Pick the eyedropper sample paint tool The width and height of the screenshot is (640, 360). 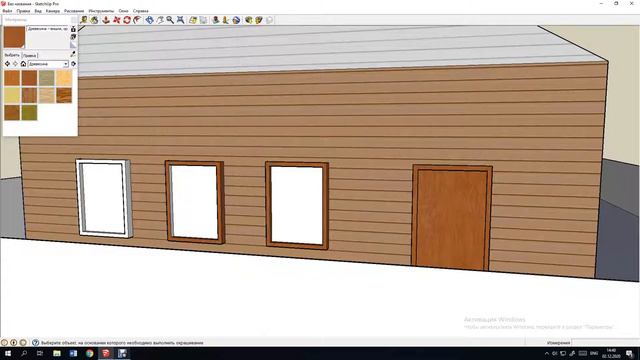pyautogui.click(x=73, y=54)
